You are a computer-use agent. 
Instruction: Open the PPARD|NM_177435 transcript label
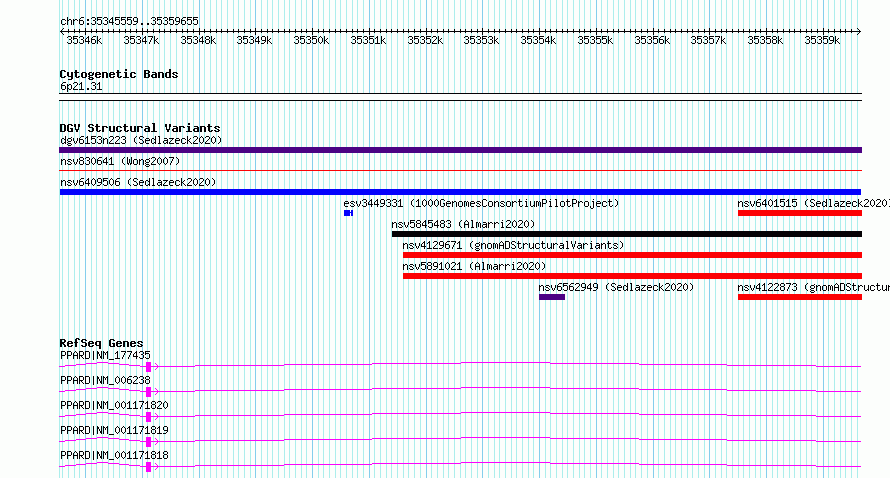106,355
